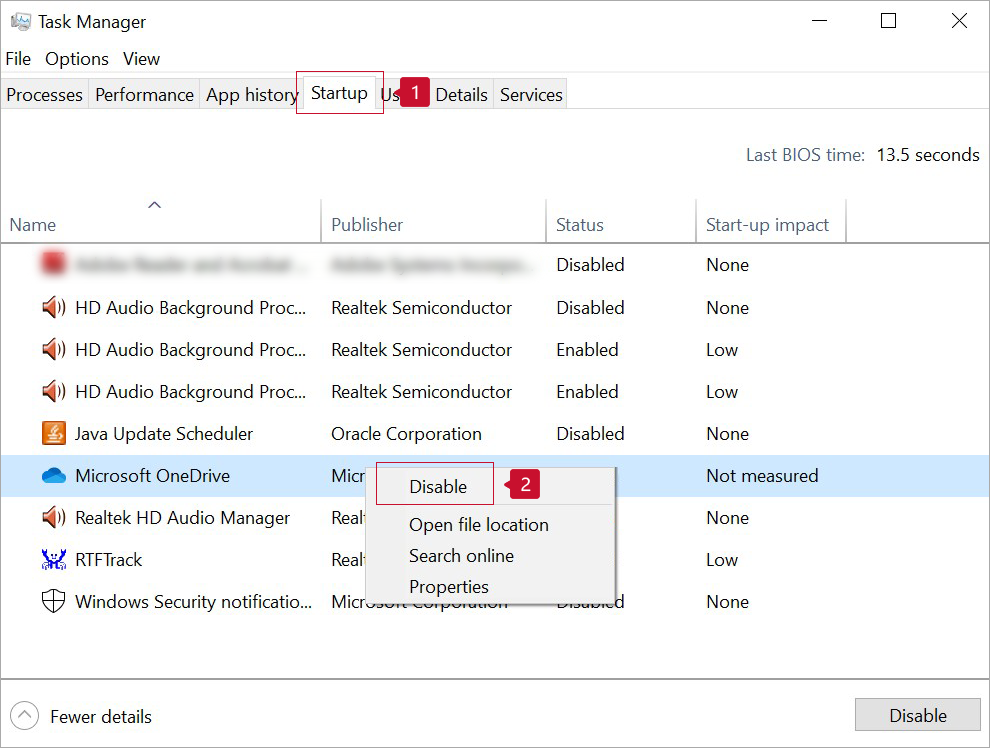
Task: Click the Realtek HD Audio Manager speaker icon
Action: (53, 518)
